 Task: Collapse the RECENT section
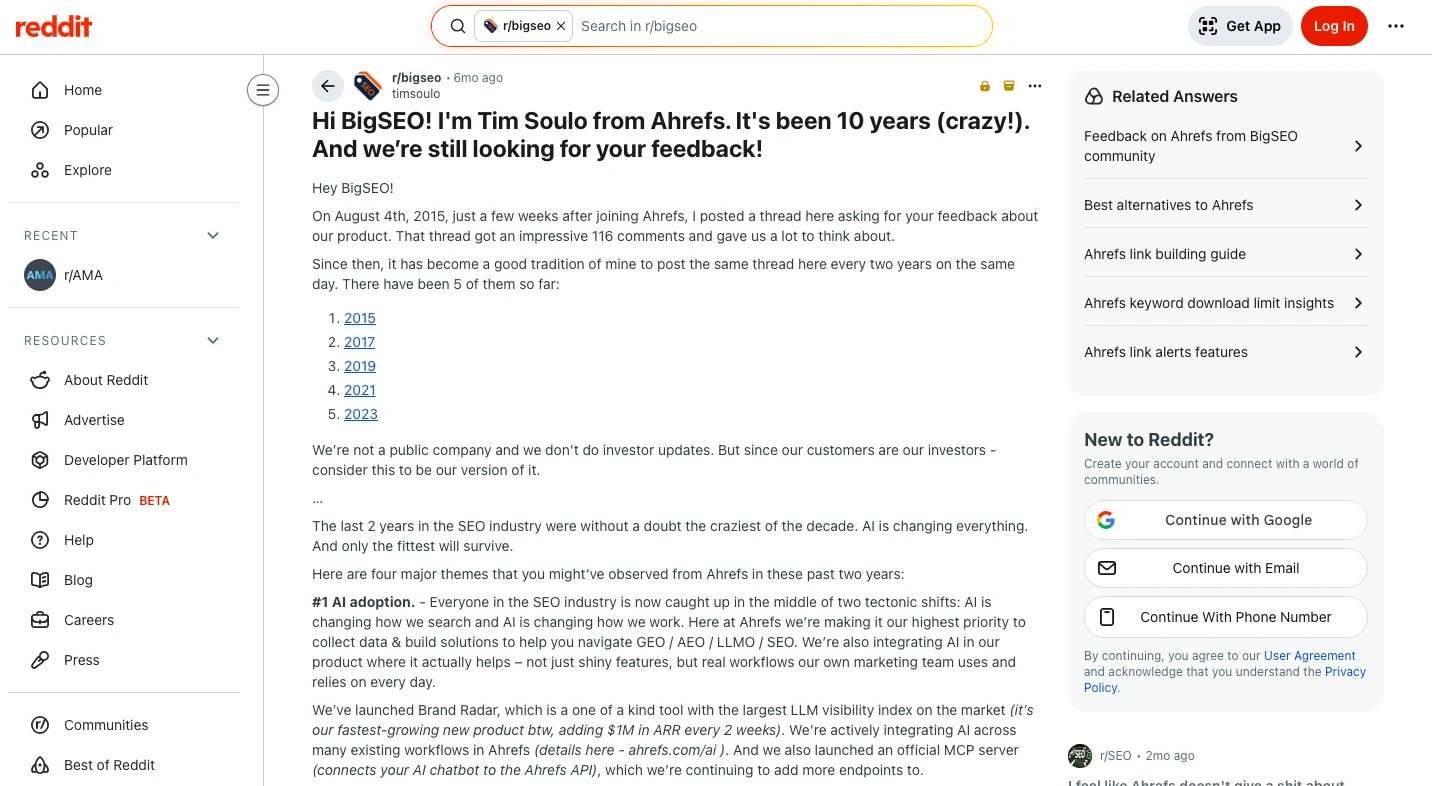(212, 235)
